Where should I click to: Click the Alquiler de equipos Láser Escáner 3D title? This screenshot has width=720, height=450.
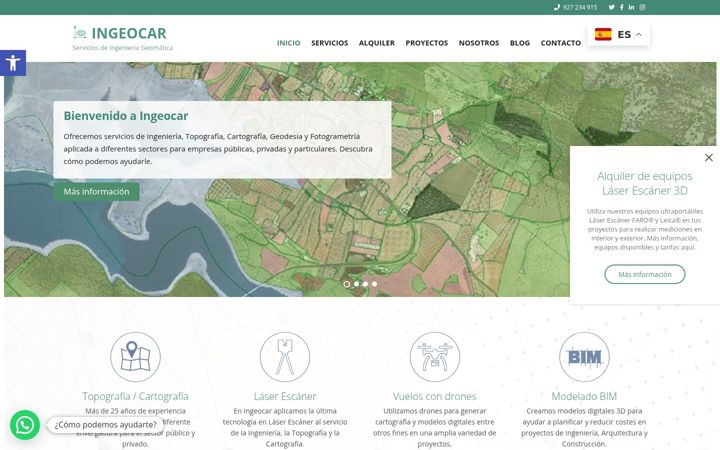pos(645,183)
